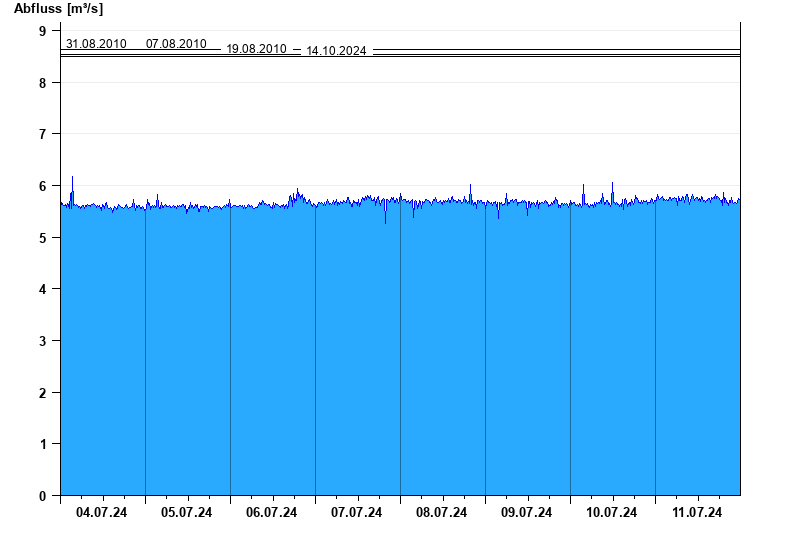Click the y-axis tick value 9
The width and height of the screenshot is (800, 550).
(43, 31)
